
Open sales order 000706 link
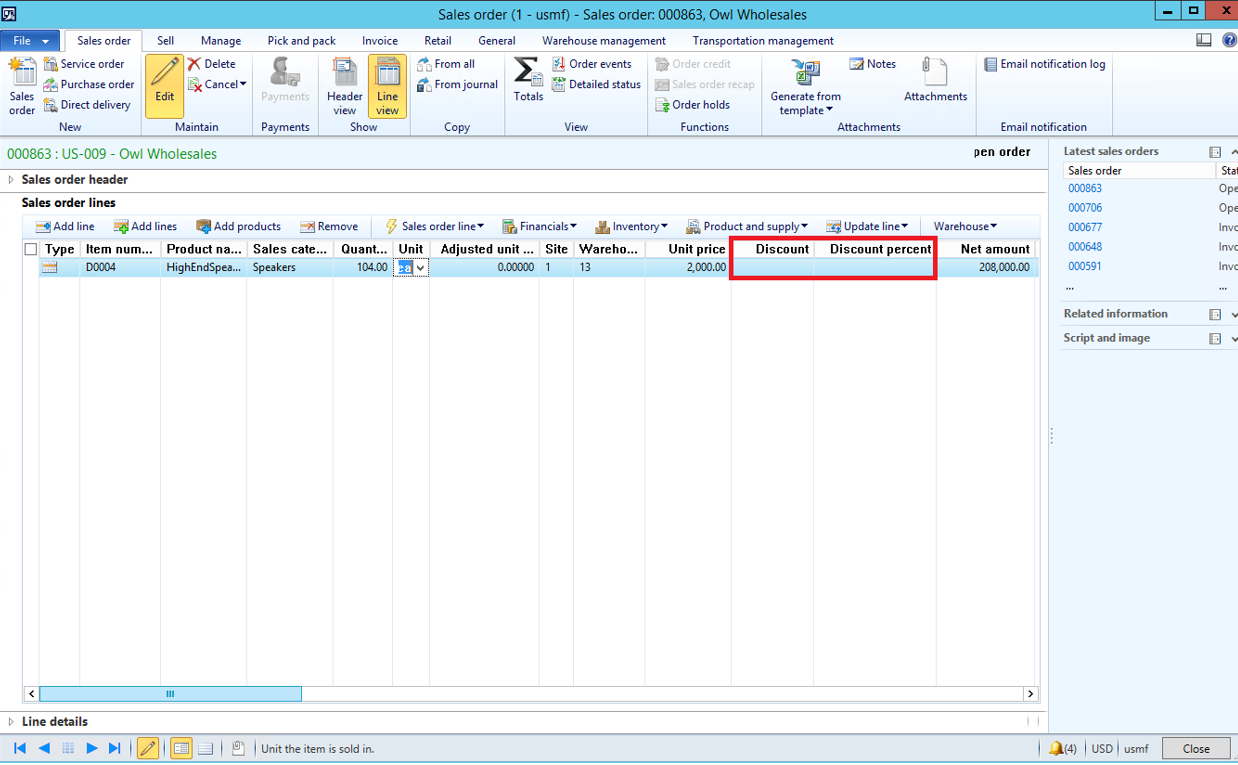point(1084,208)
